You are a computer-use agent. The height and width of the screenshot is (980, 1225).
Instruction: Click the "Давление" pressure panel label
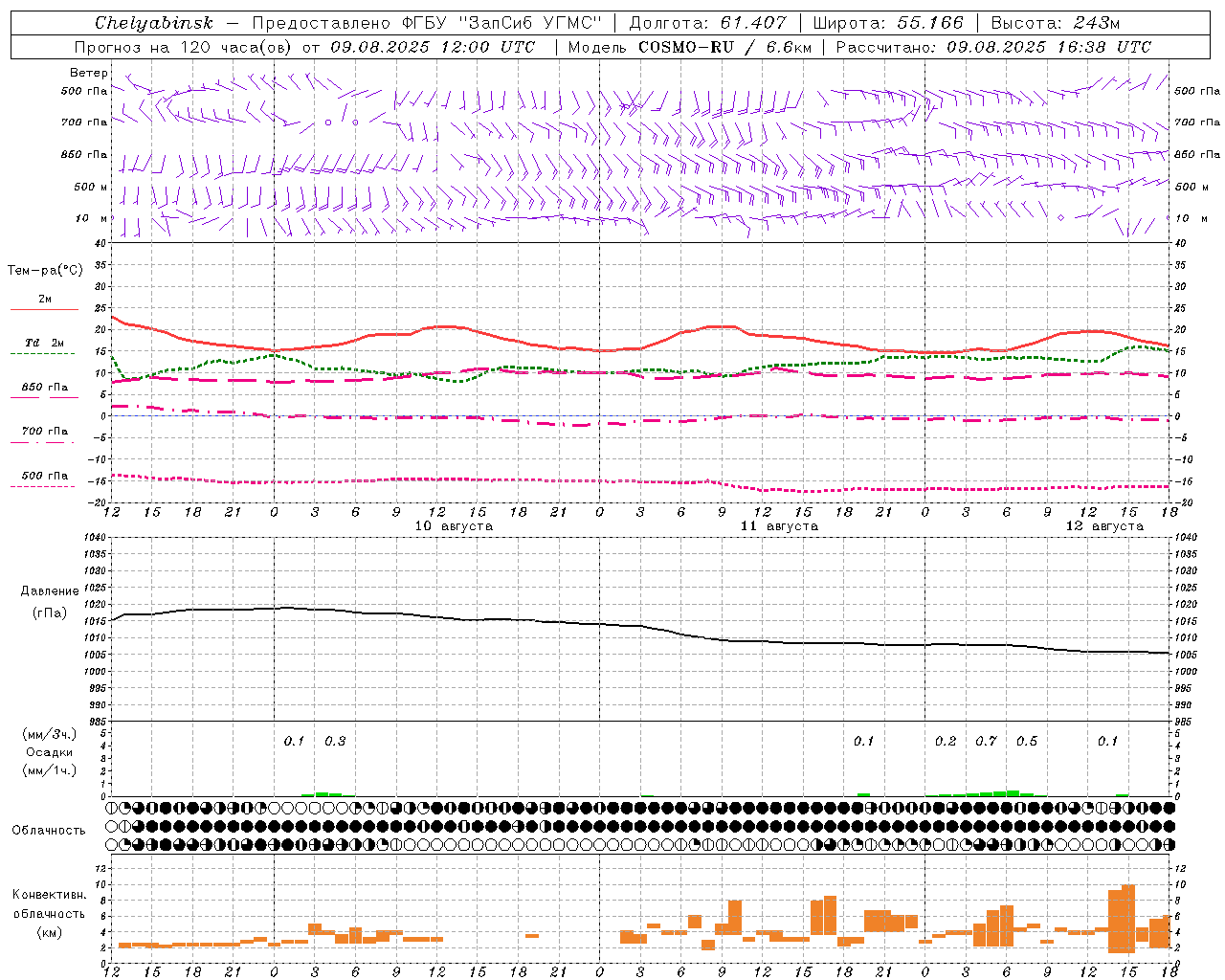pyautogui.click(x=50, y=591)
